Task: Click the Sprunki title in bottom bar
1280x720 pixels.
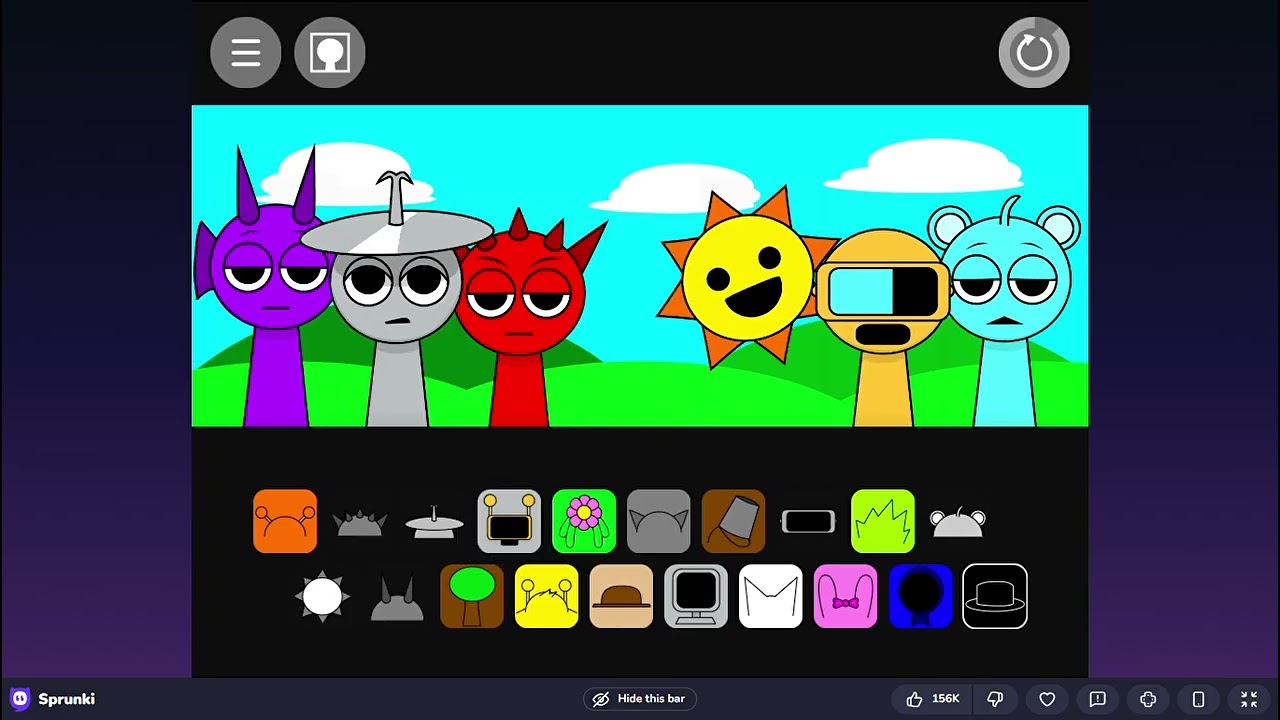Action: point(66,699)
